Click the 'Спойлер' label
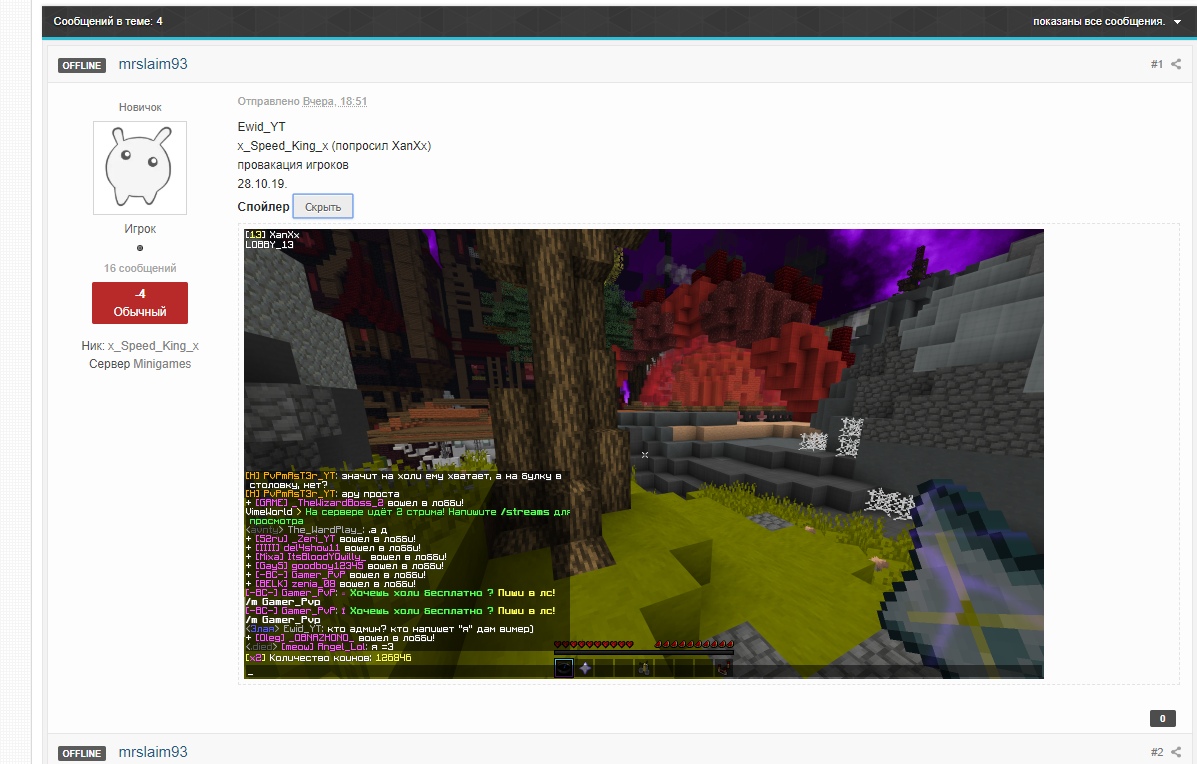 (263, 207)
